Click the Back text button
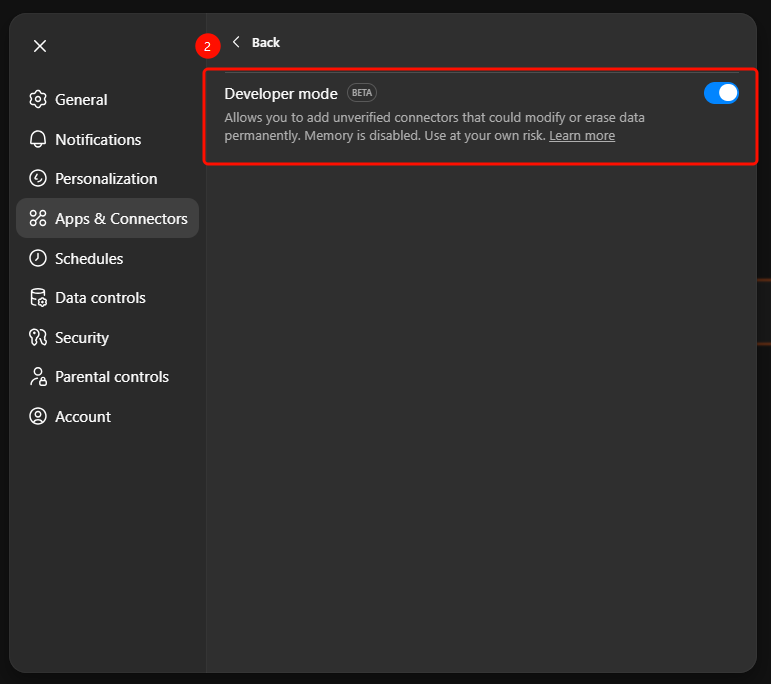 [265, 42]
